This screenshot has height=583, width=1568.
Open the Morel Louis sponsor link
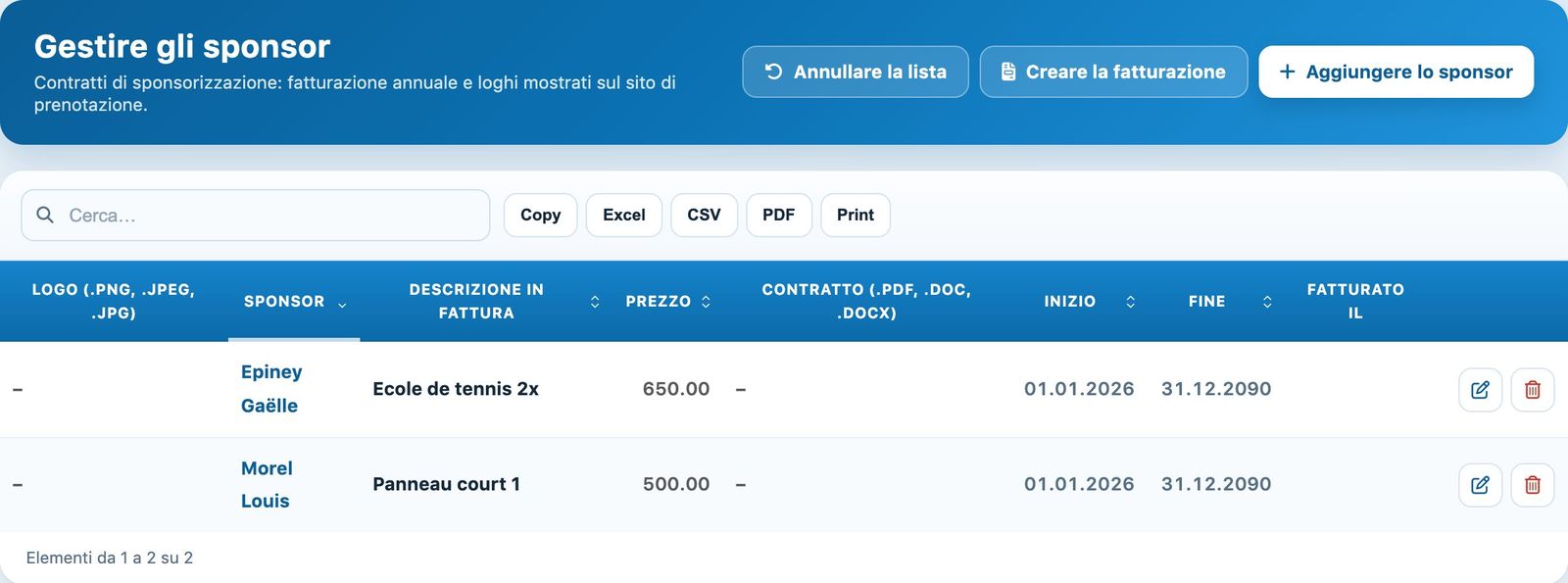(x=267, y=485)
